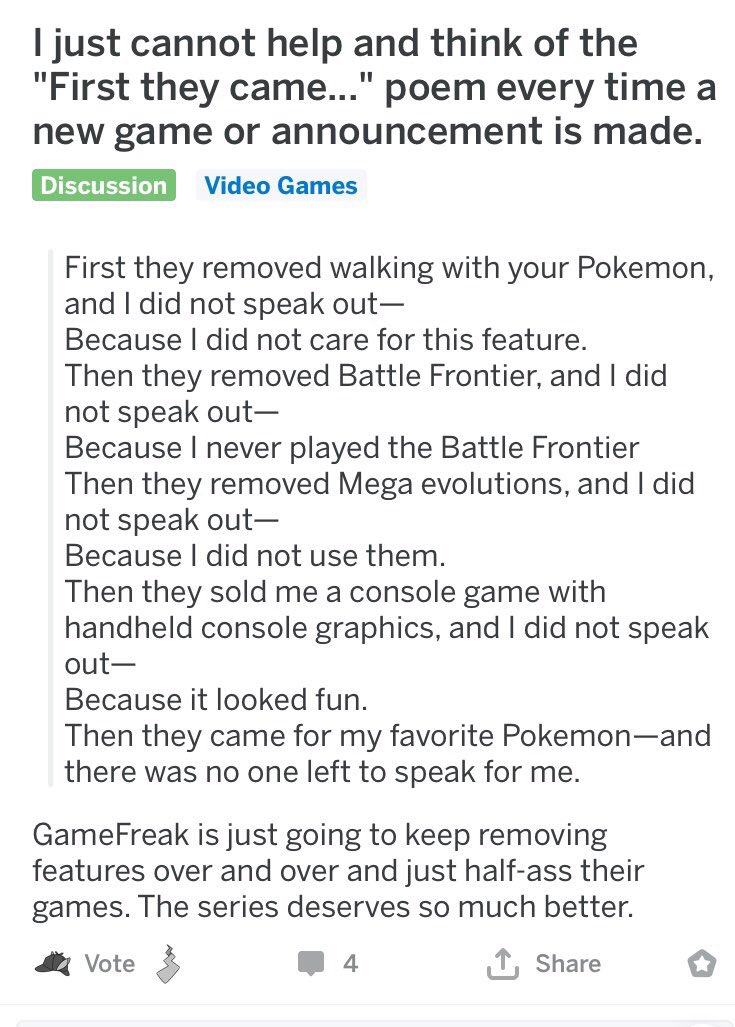Select the Video Games flair tag
The image size is (735, 1027).
click(x=280, y=186)
